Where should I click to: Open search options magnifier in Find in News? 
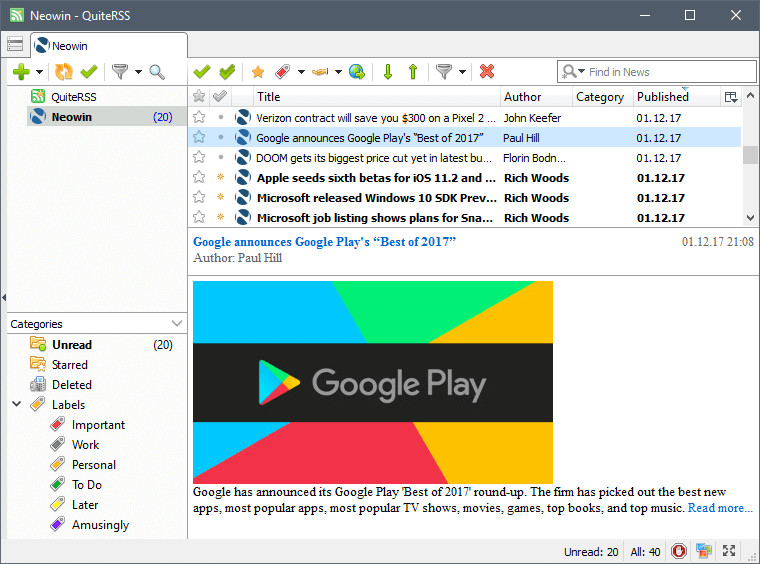point(573,72)
